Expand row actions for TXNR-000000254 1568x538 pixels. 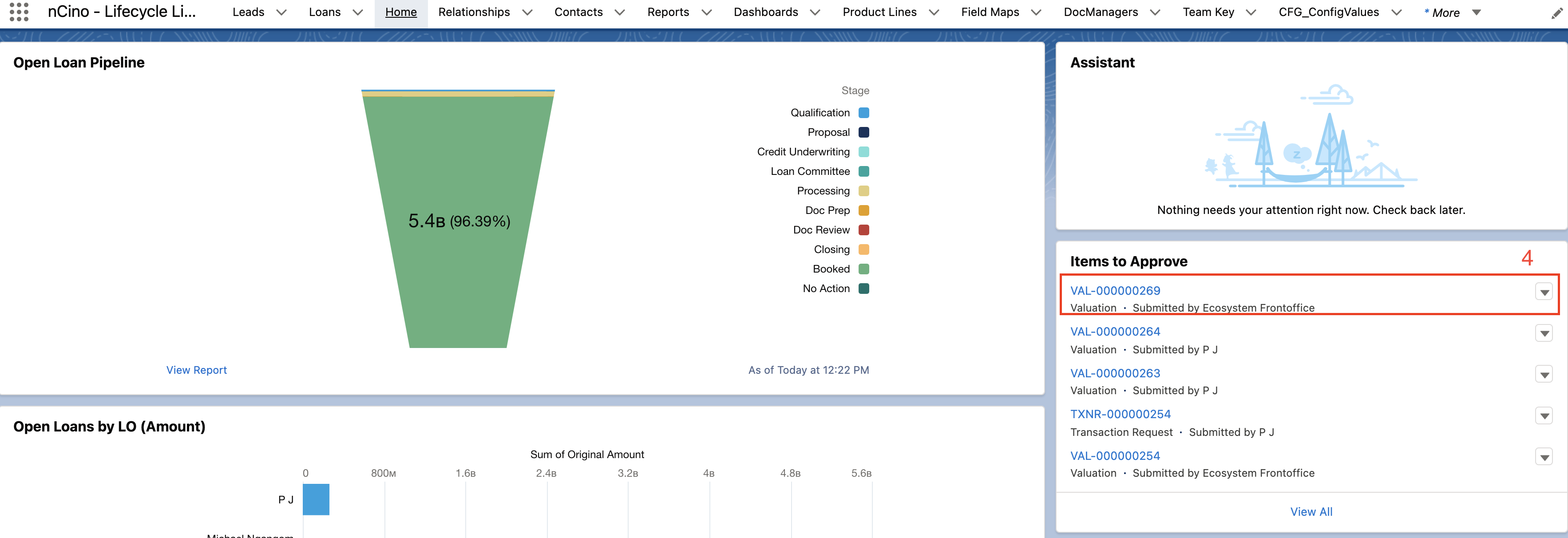1544,416
